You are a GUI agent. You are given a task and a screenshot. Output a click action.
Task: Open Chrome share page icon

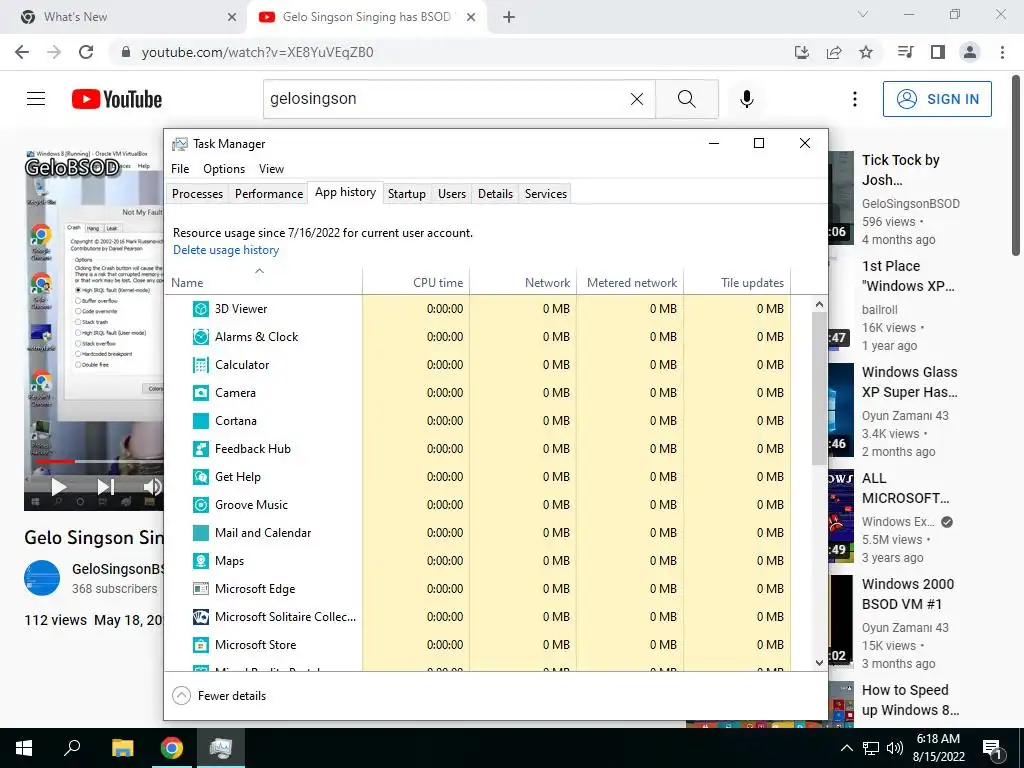[834, 52]
